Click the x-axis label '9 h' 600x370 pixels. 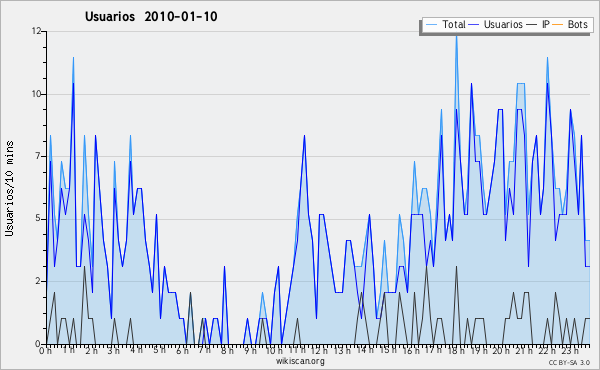250,350
